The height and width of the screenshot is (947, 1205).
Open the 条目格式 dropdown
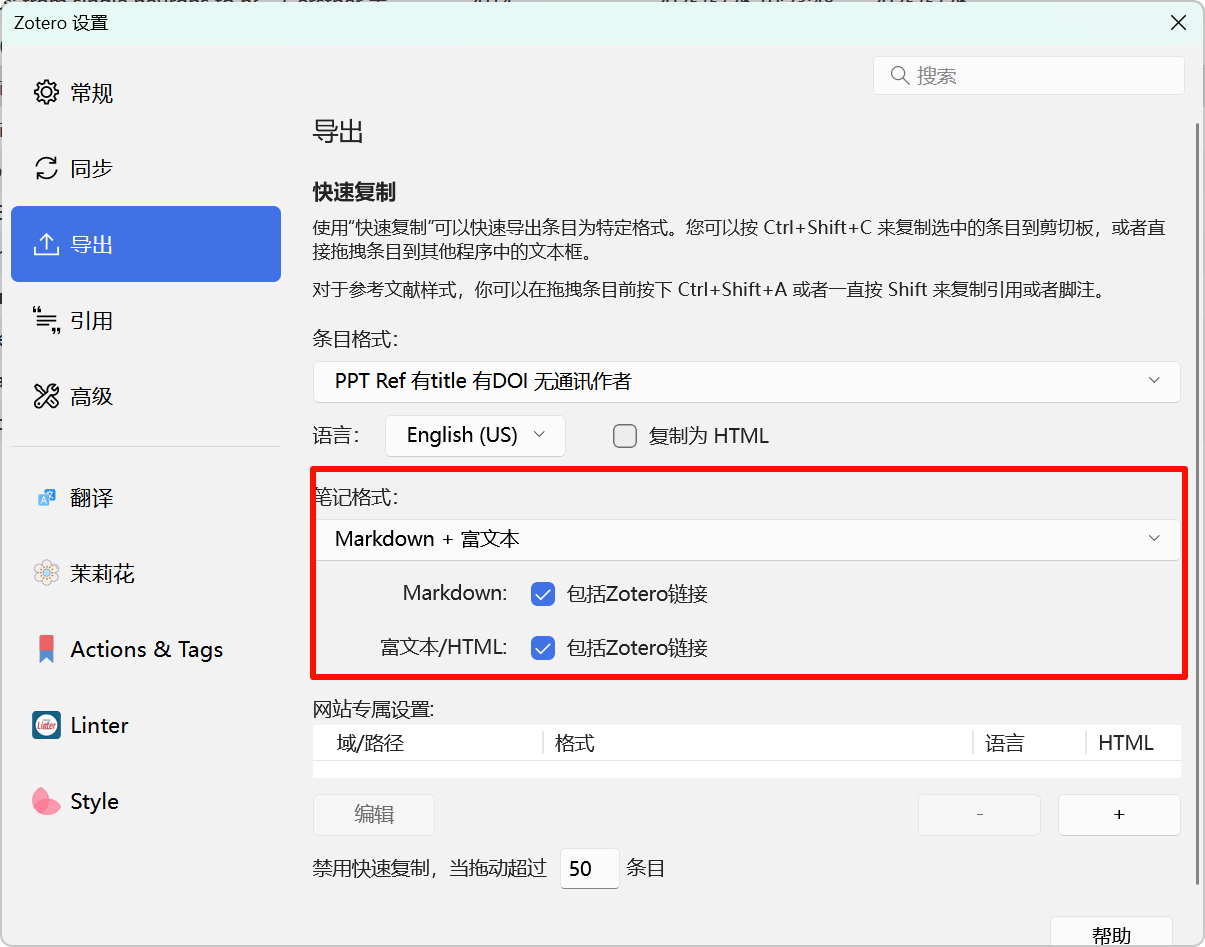(x=746, y=381)
